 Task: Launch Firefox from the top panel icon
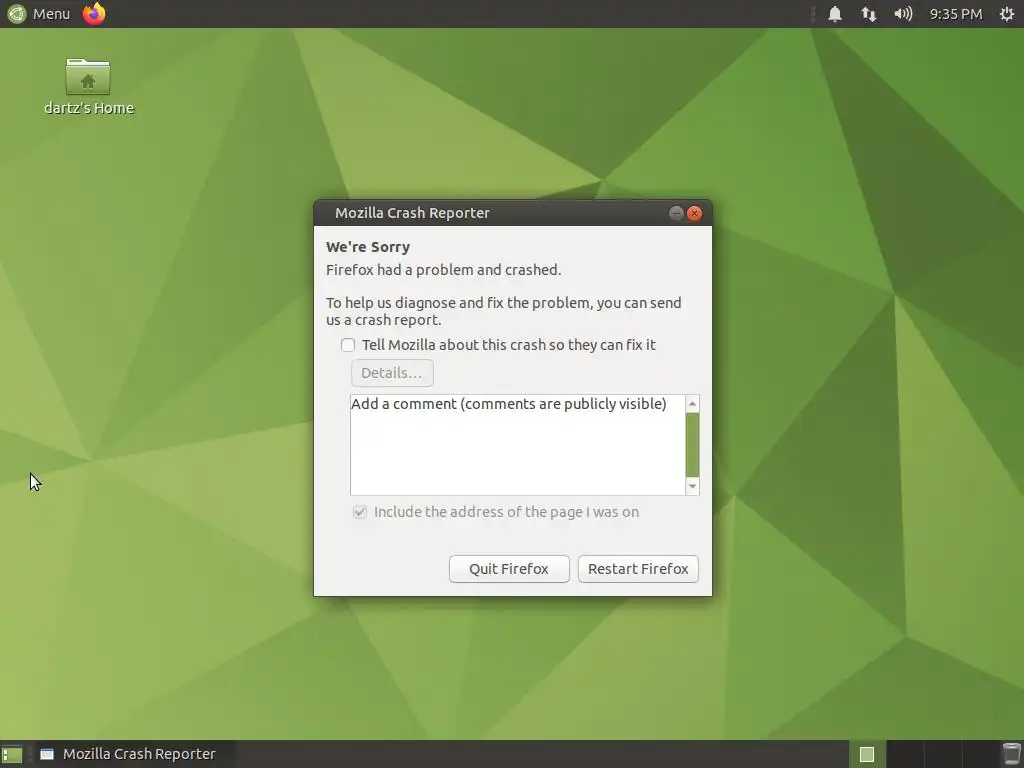94,14
